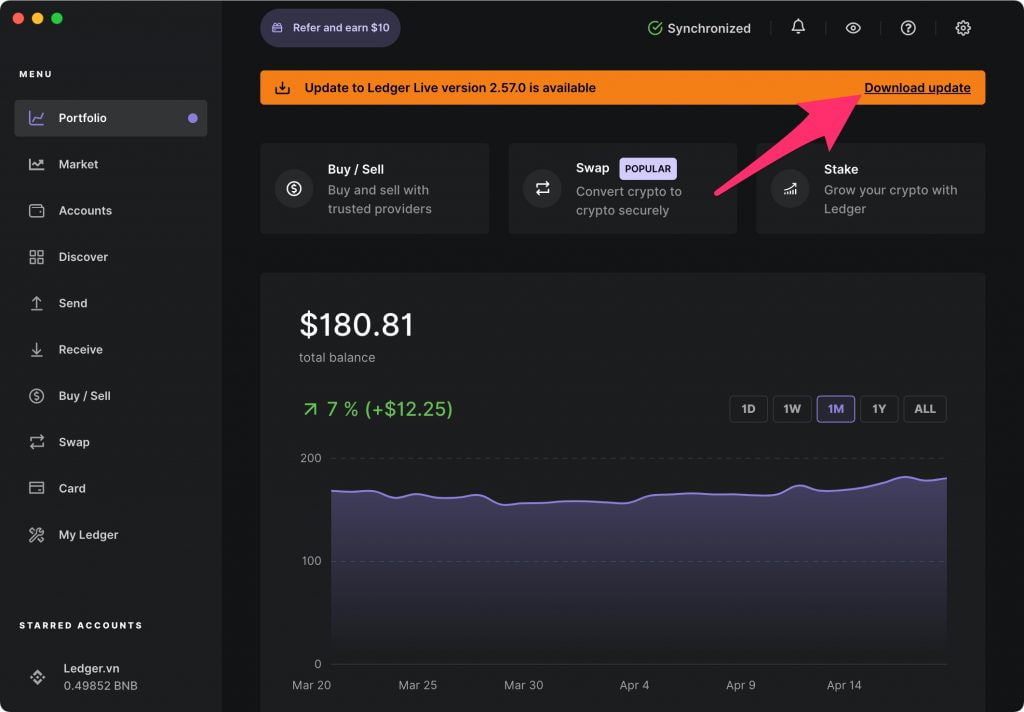Click the gift icon in Refer and earn
1024x712 pixels.
point(278,27)
